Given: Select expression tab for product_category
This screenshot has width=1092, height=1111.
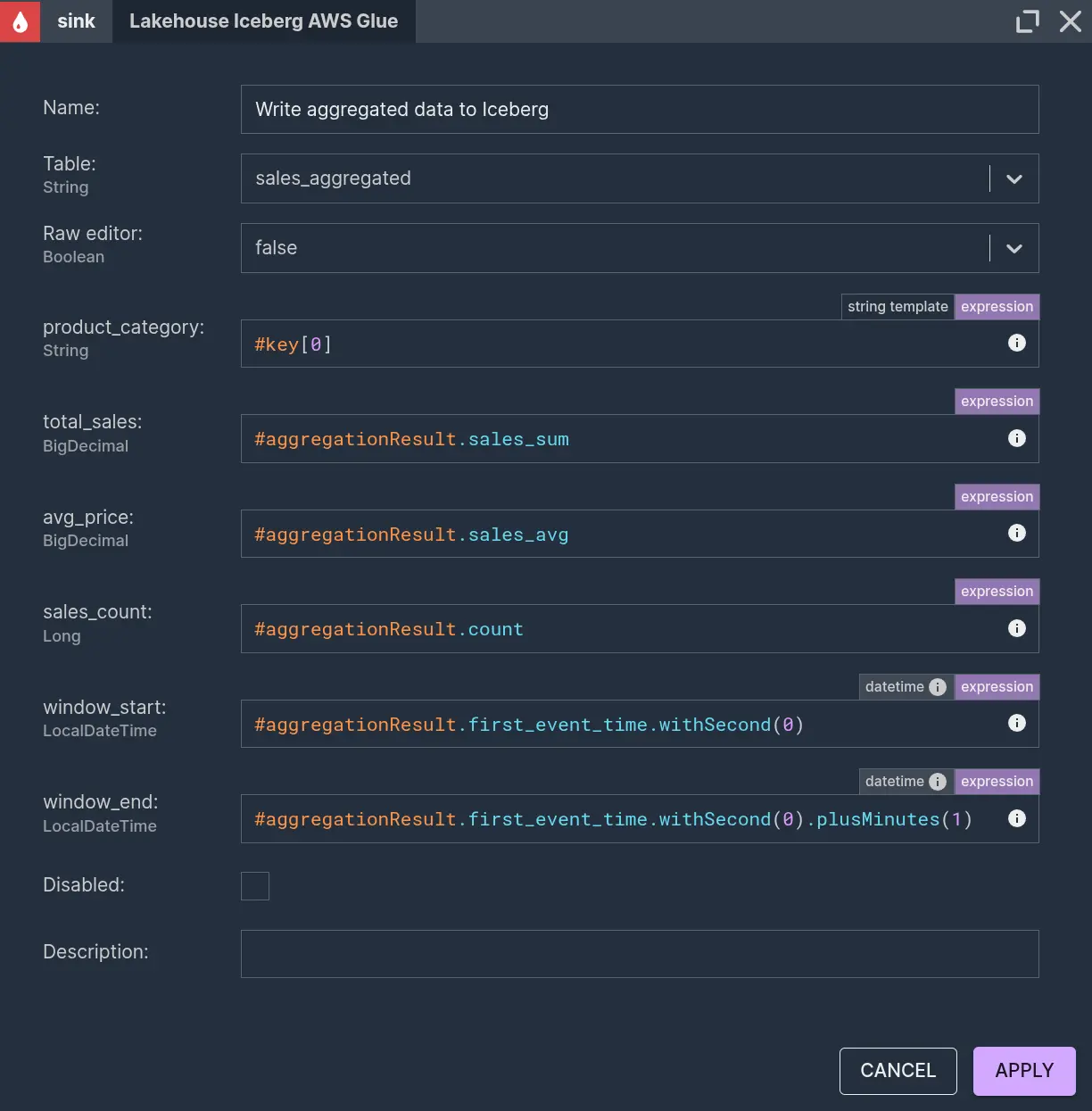Looking at the screenshot, I should coord(997,307).
